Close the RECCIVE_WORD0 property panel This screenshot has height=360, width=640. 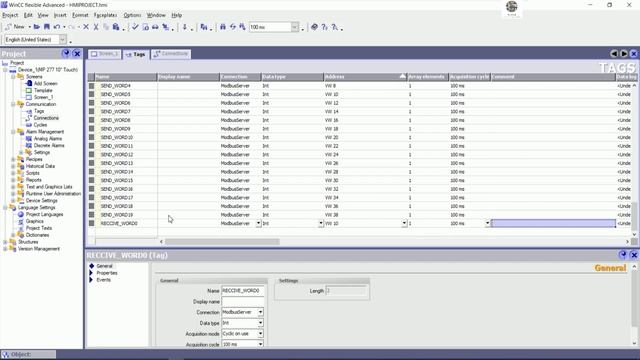(634, 255)
